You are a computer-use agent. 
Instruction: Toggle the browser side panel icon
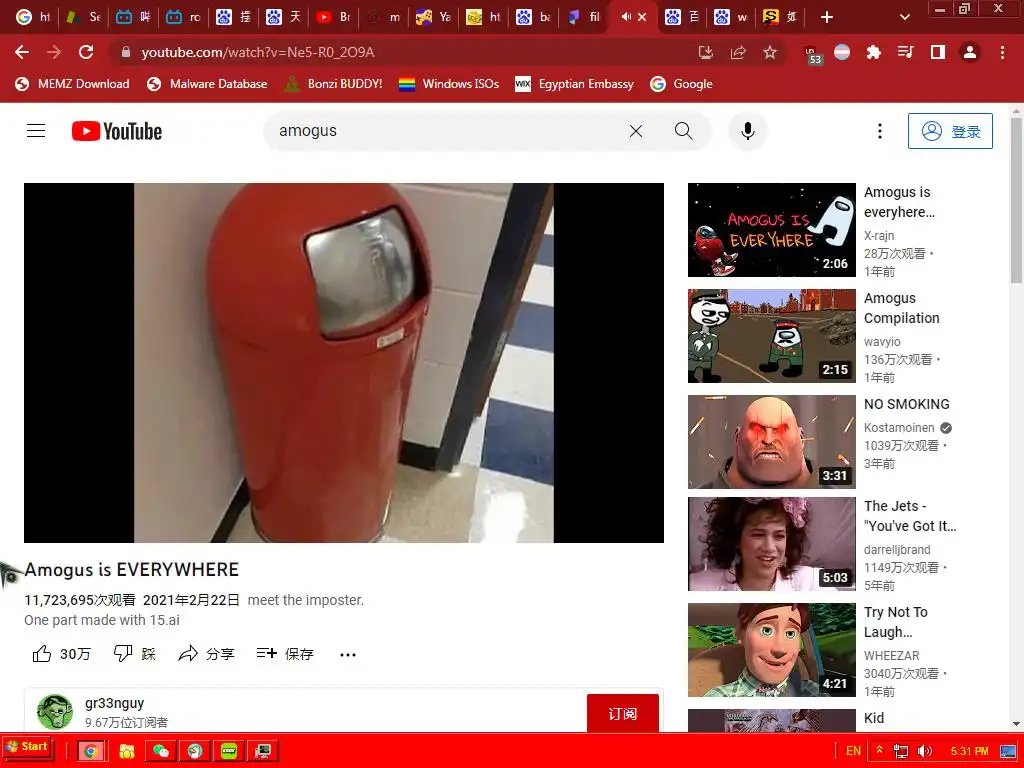(938, 52)
